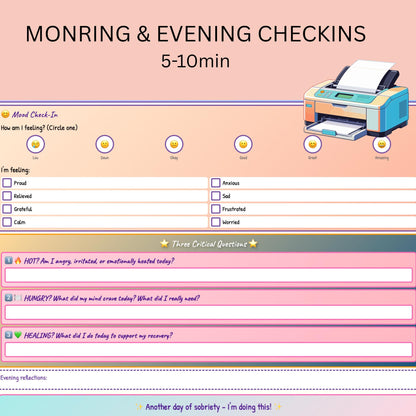Click the number 1 badge icon

(9, 260)
